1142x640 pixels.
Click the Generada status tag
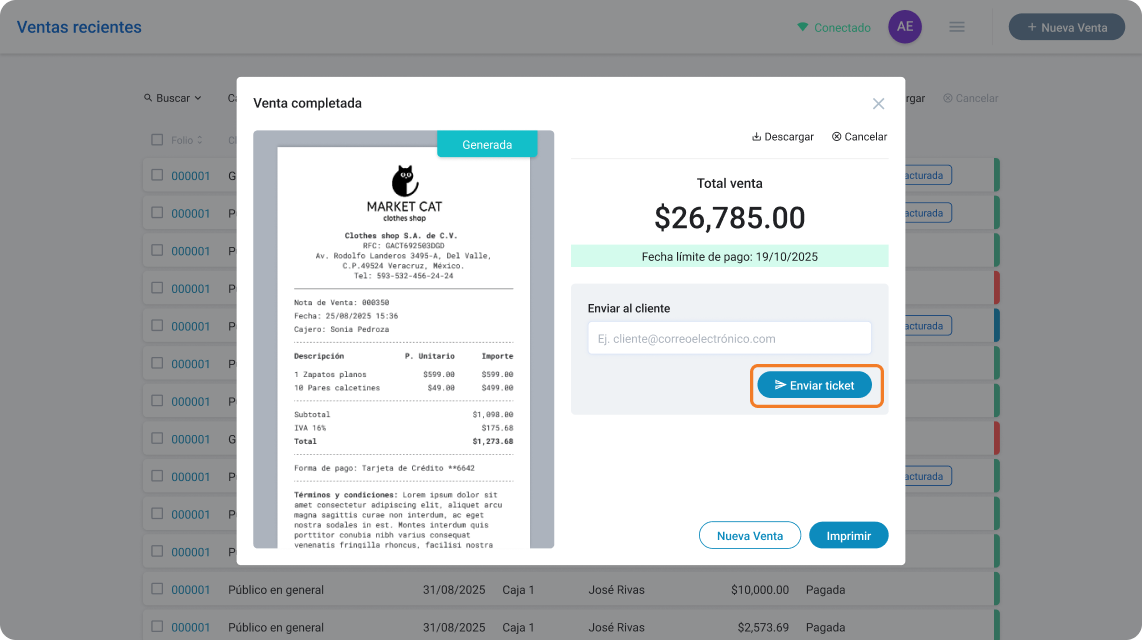487,144
